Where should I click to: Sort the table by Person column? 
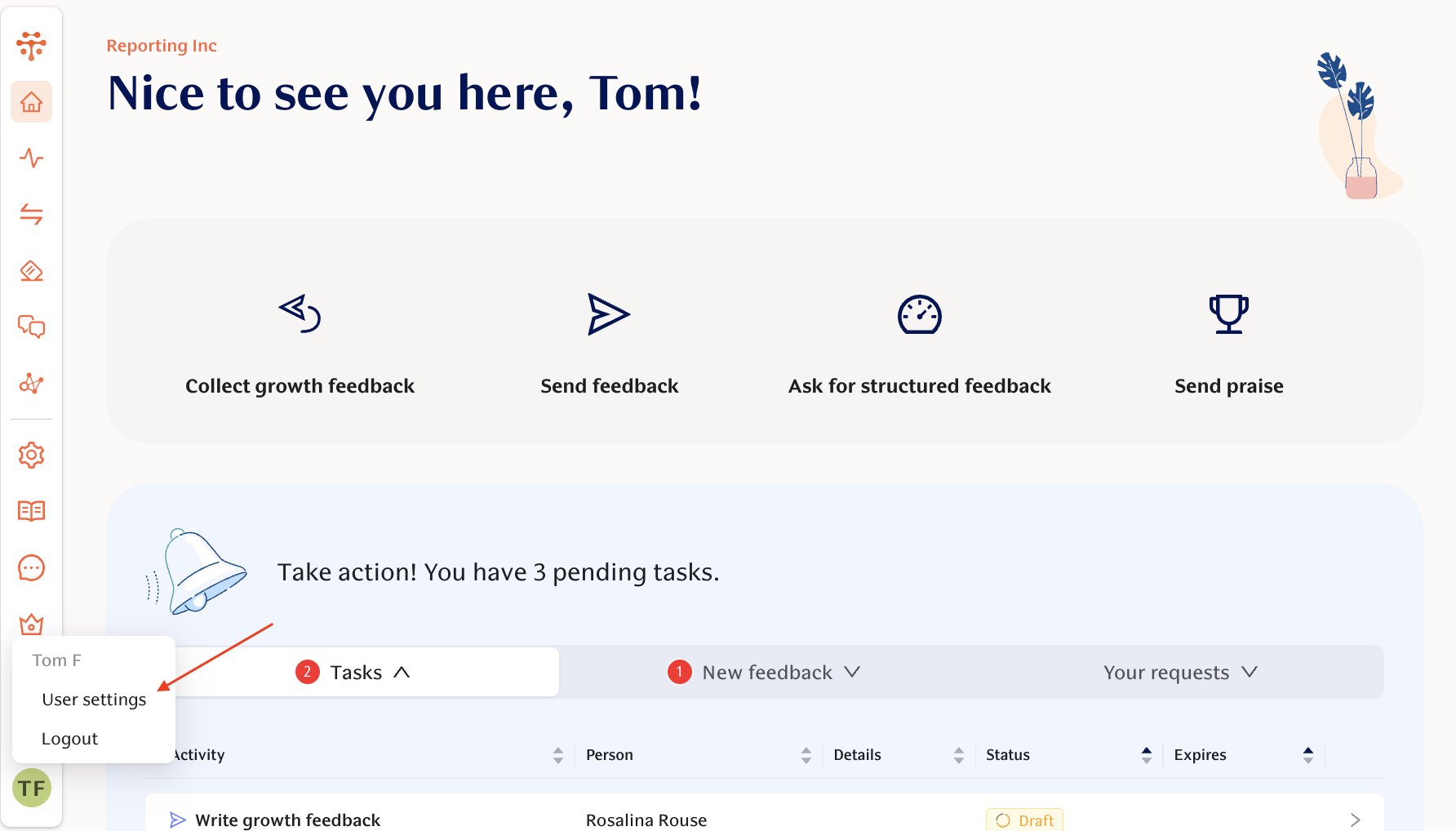click(806, 754)
